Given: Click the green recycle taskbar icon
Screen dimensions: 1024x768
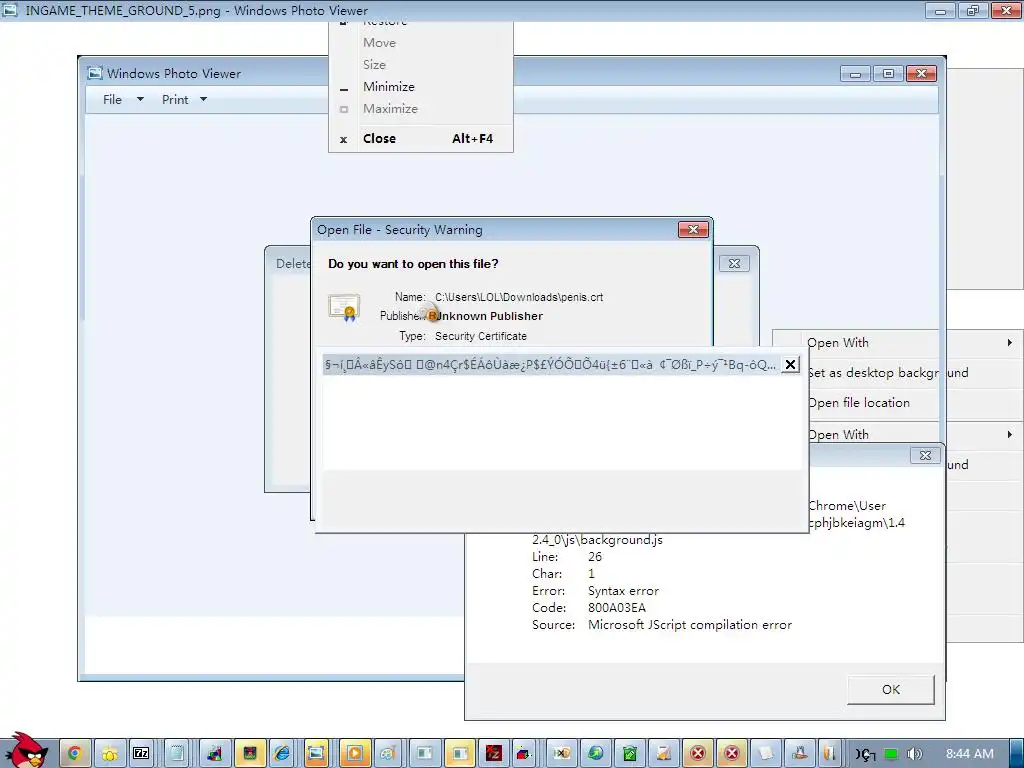Looking at the screenshot, I should click(630, 754).
